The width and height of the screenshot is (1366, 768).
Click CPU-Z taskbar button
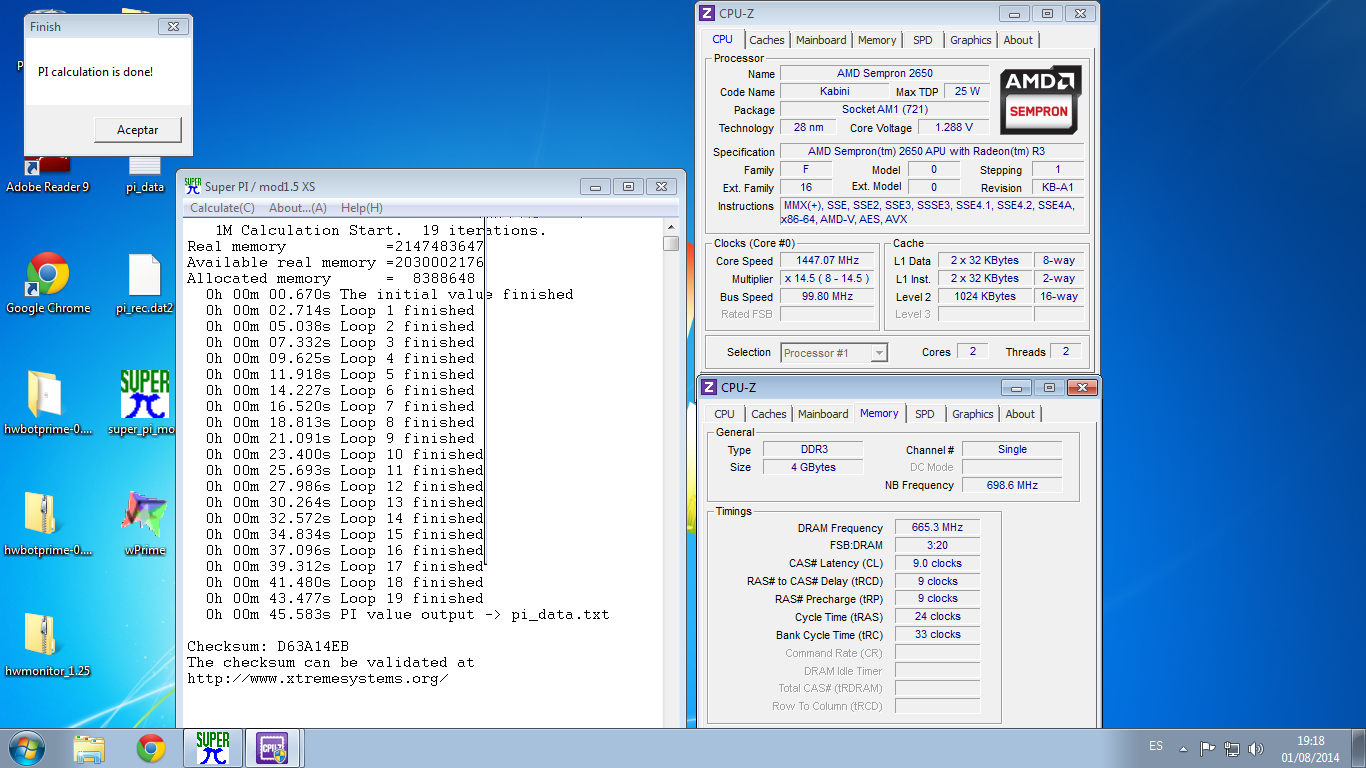tap(273, 748)
